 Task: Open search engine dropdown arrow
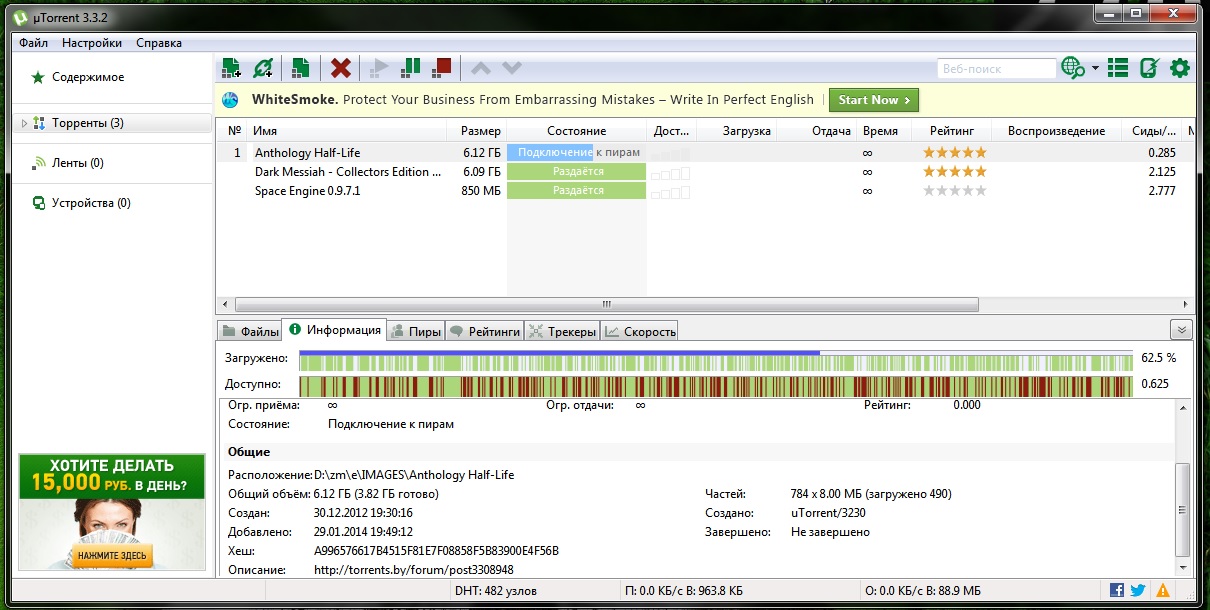pyautogui.click(x=1095, y=68)
